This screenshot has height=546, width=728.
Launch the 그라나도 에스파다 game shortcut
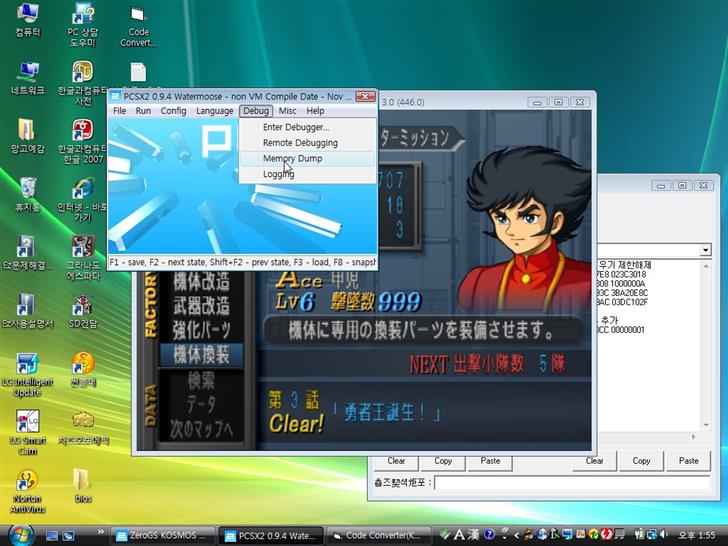pyautogui.click(x=83, y=258)
